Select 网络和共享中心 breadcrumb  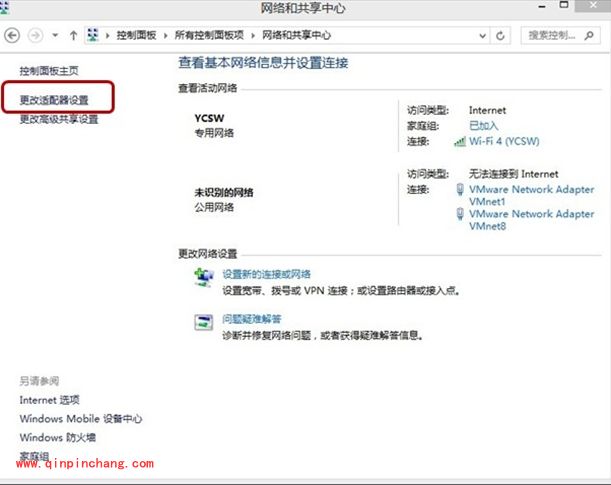(x=297, y=35)
